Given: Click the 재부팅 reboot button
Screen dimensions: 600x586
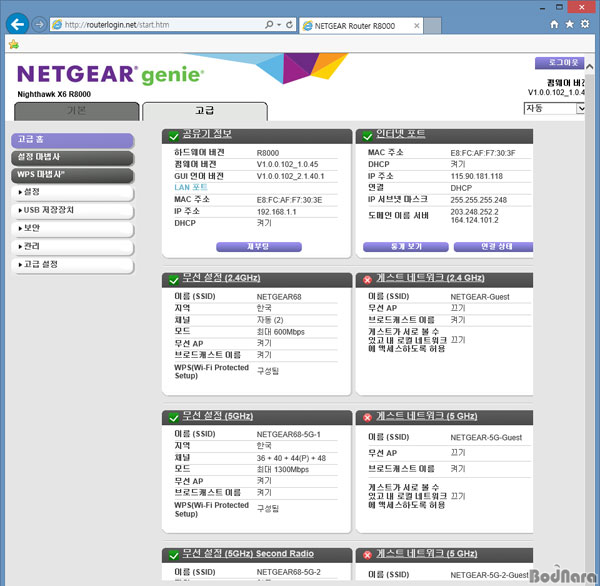Looking at the screenshot, I should (259, 247).
